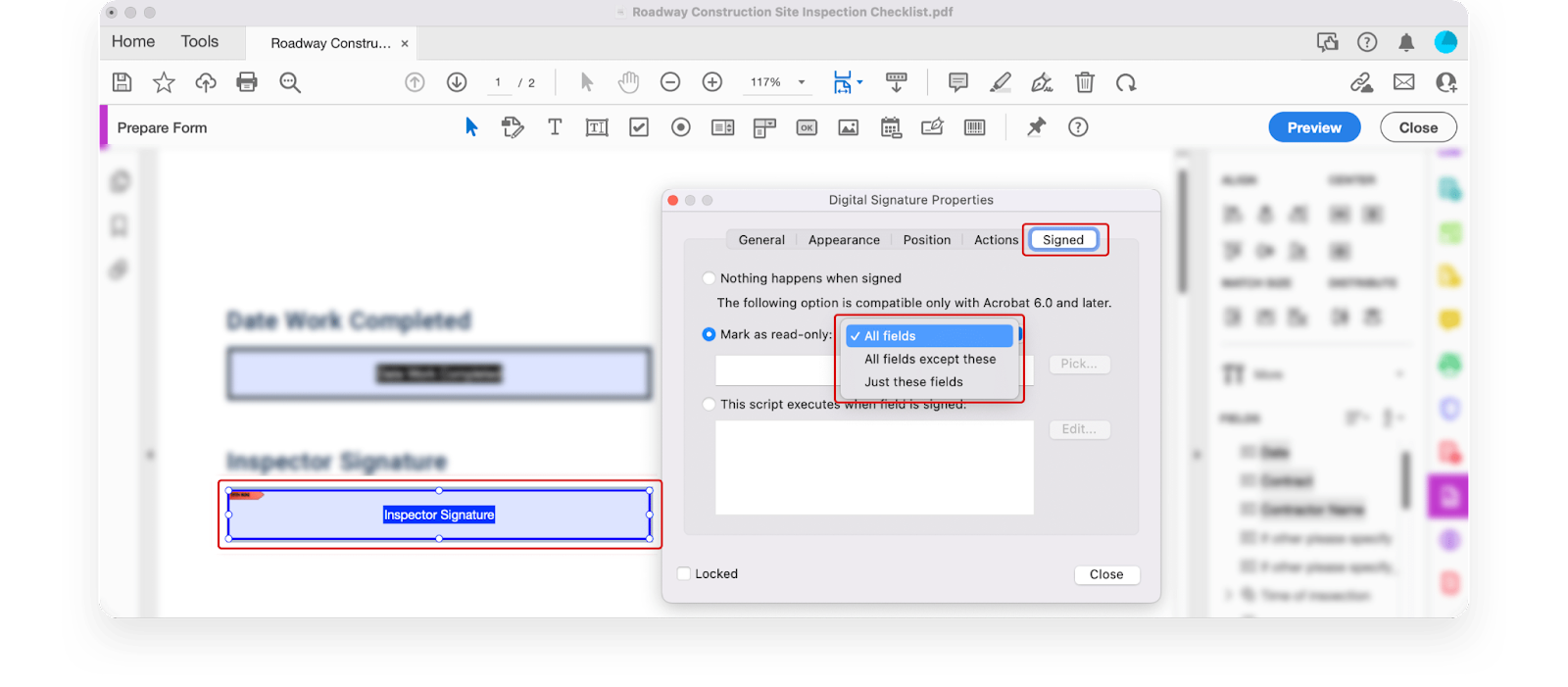Select the Add Radio Button tool
The image size is (1568, 687).
click(681, 127)
